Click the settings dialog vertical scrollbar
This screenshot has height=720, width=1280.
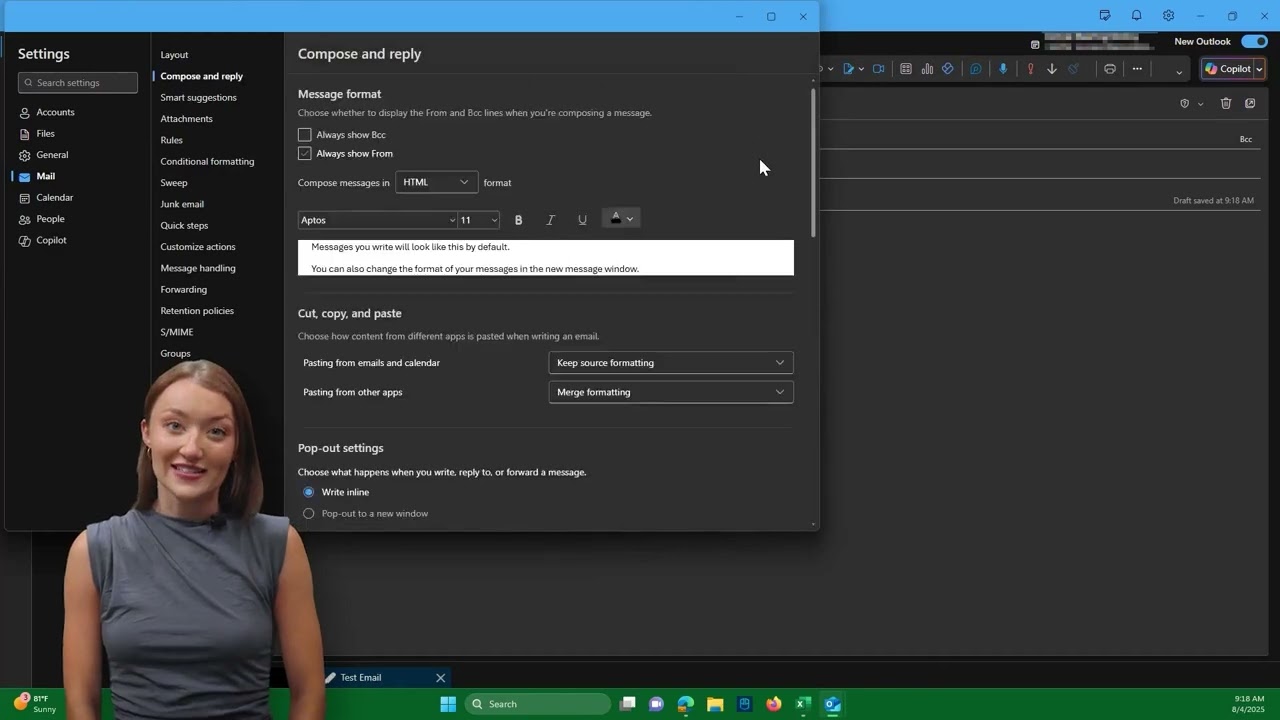coord(813,163)
